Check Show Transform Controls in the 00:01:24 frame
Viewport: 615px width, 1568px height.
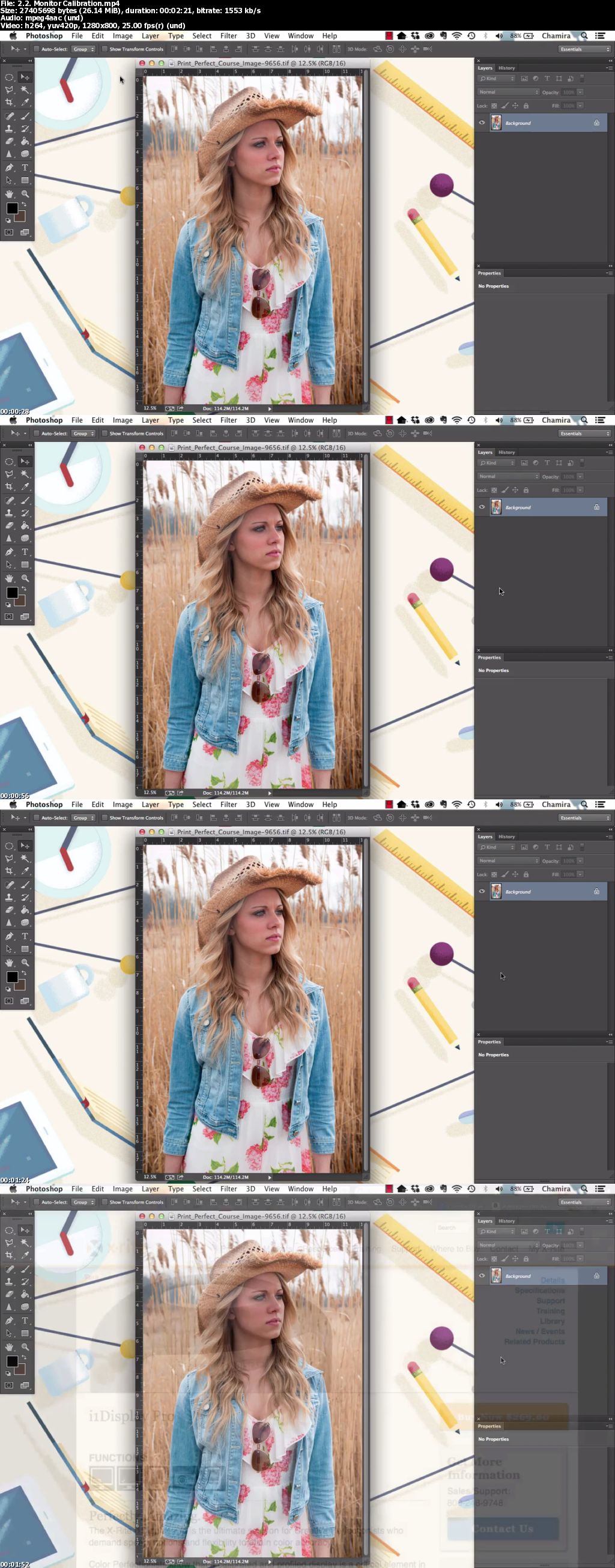point(105,818)
